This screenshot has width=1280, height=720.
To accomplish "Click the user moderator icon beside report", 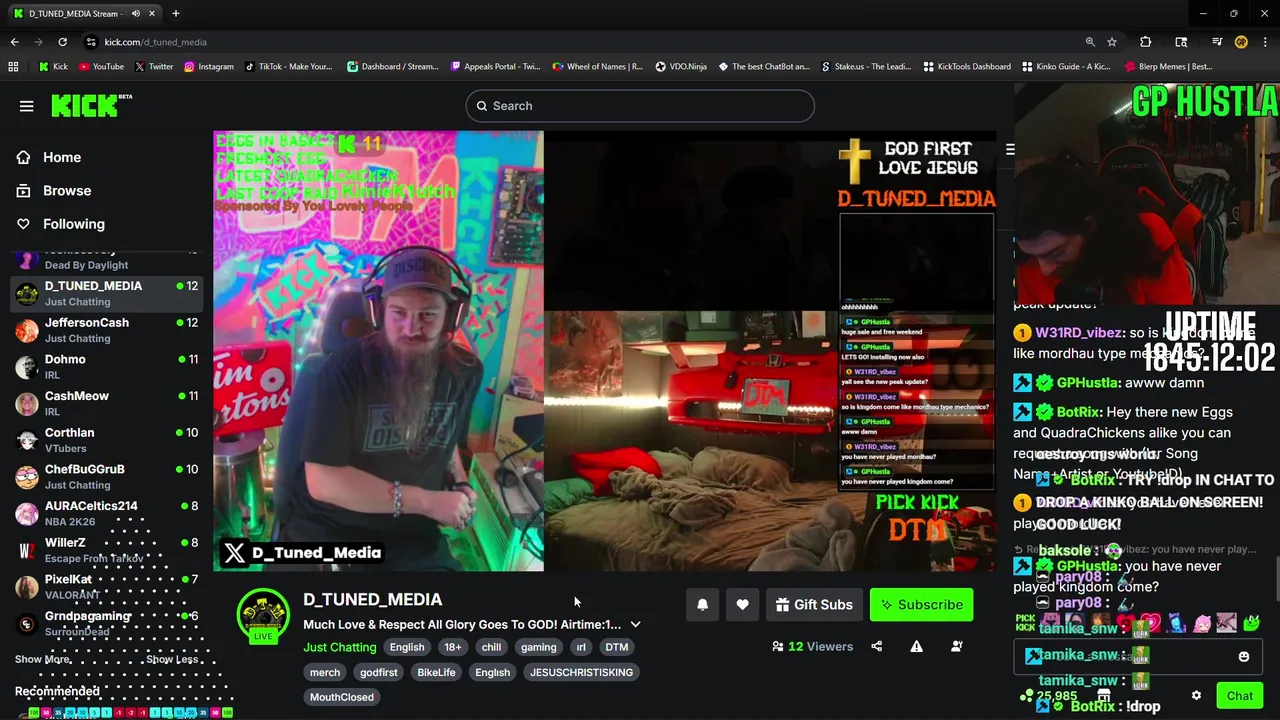I will pyautogui.click(x=956, y=646).
